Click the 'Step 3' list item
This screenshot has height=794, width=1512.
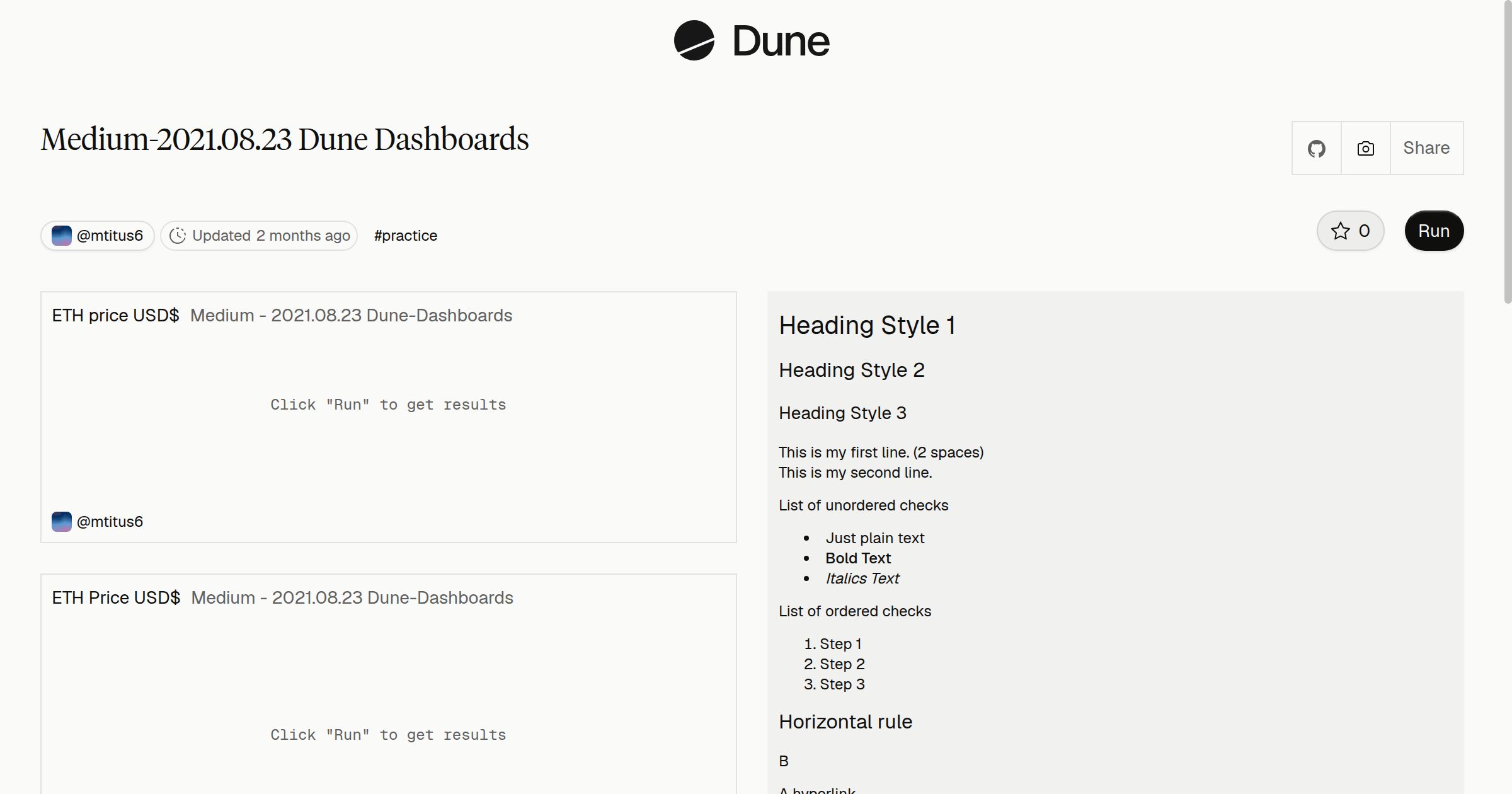coord(842,684)
